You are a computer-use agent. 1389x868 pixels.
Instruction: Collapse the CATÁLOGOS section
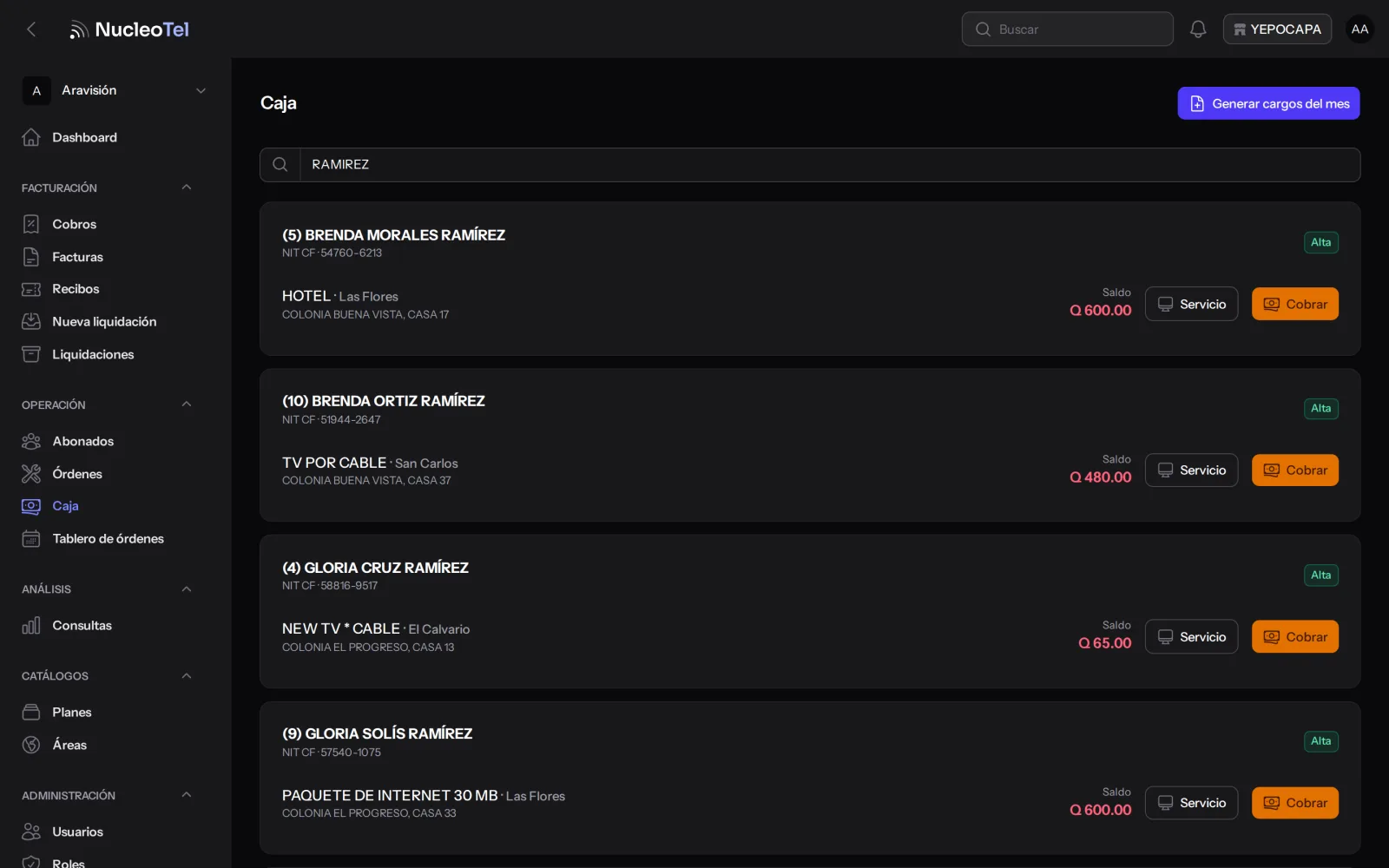point(187,676)
